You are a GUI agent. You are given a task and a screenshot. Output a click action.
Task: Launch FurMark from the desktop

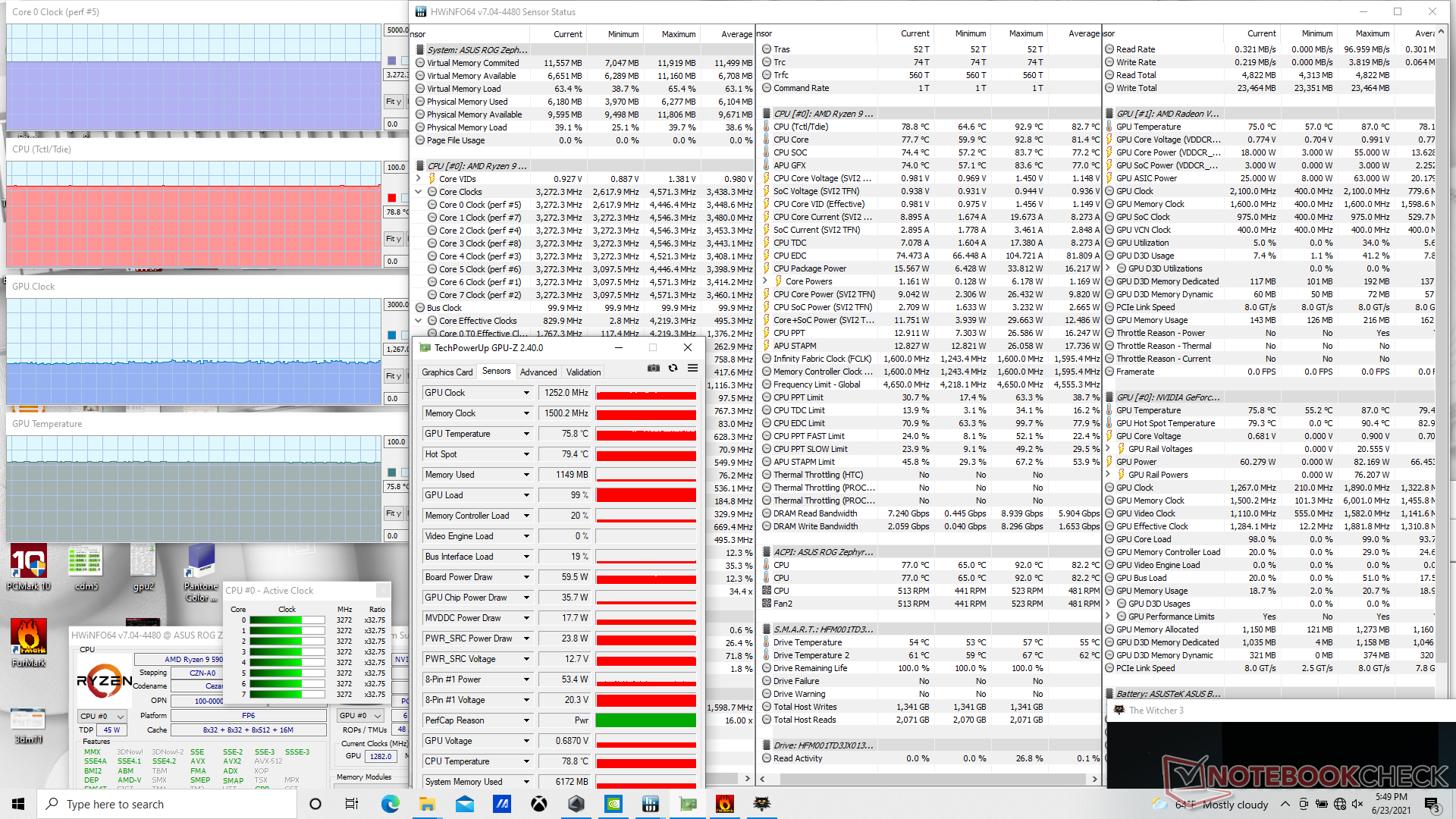(x=29, y=643)
